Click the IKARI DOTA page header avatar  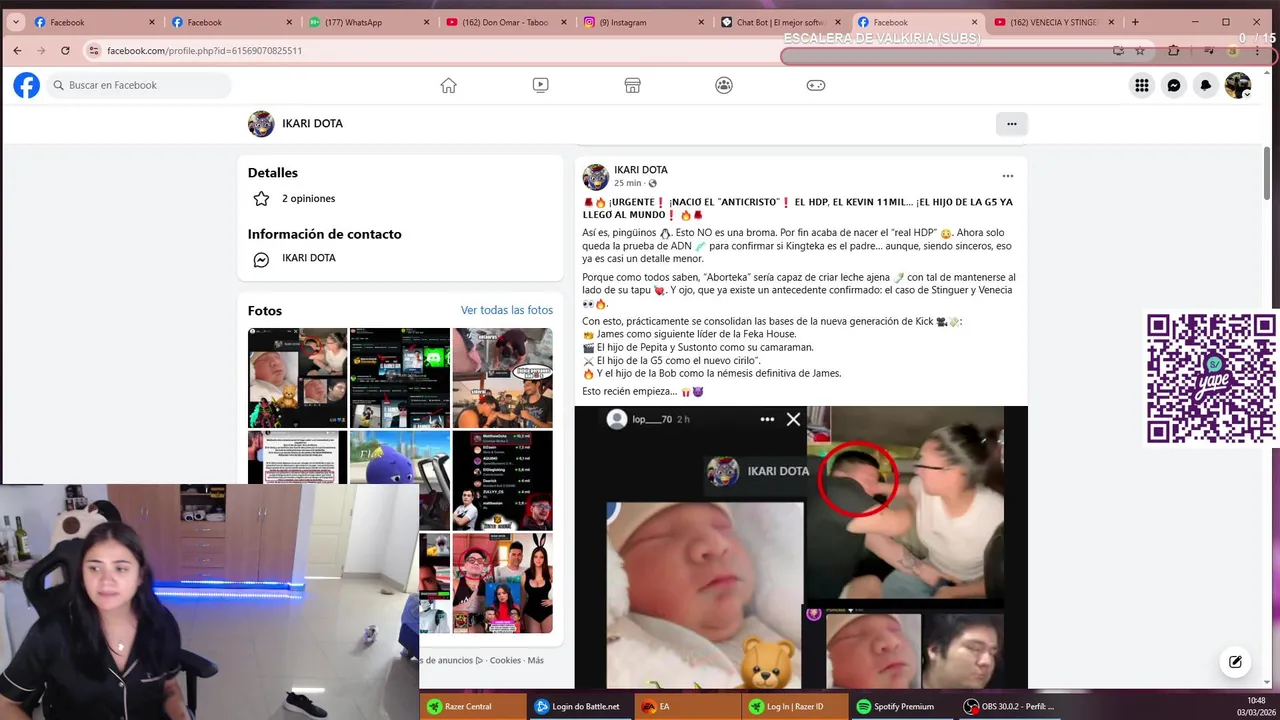261,124
